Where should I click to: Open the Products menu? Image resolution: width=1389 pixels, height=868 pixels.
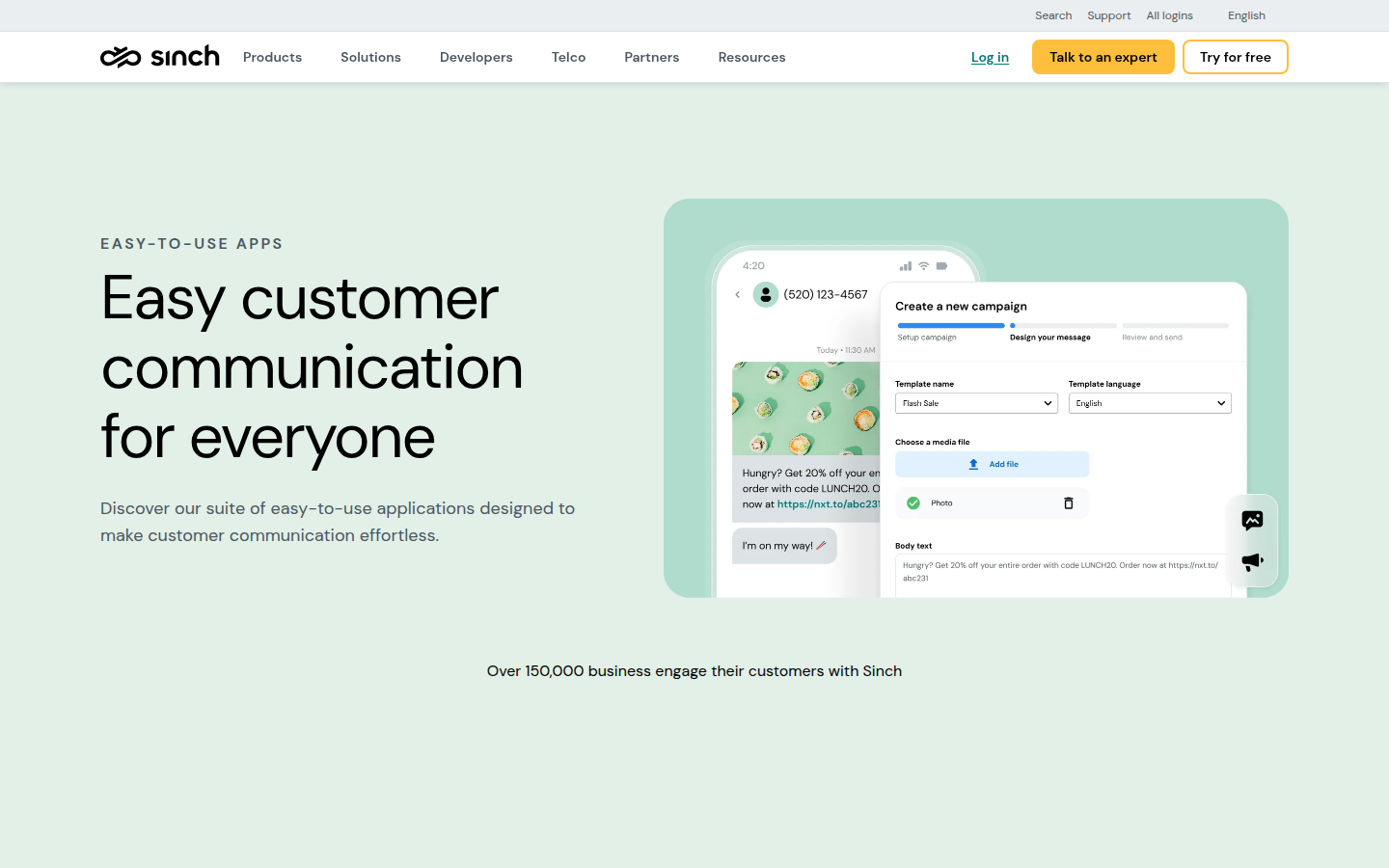(x=272, y=57)
